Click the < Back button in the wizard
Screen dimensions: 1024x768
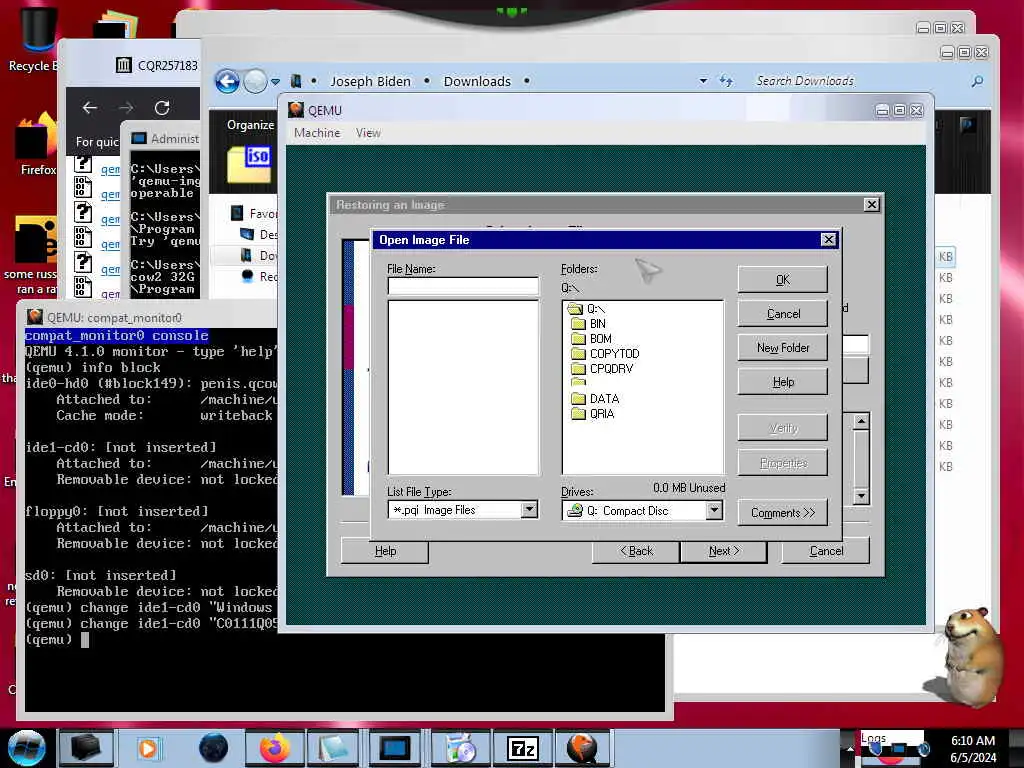pyautogui.click(x=636, y=551)
